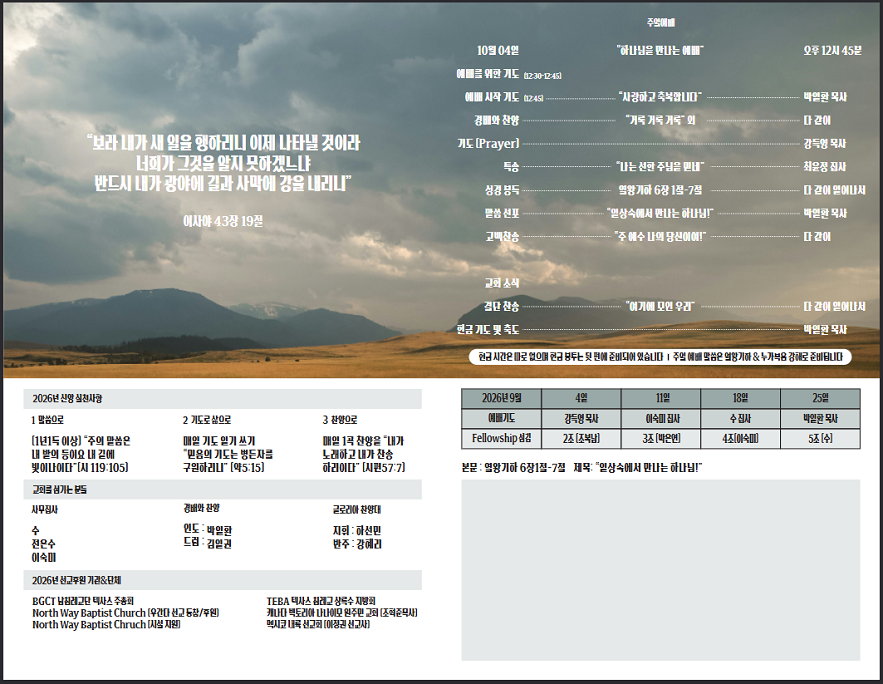
Task: Click the "Fellowship 섬김" row header cell
Action: (x=501, y=438)
